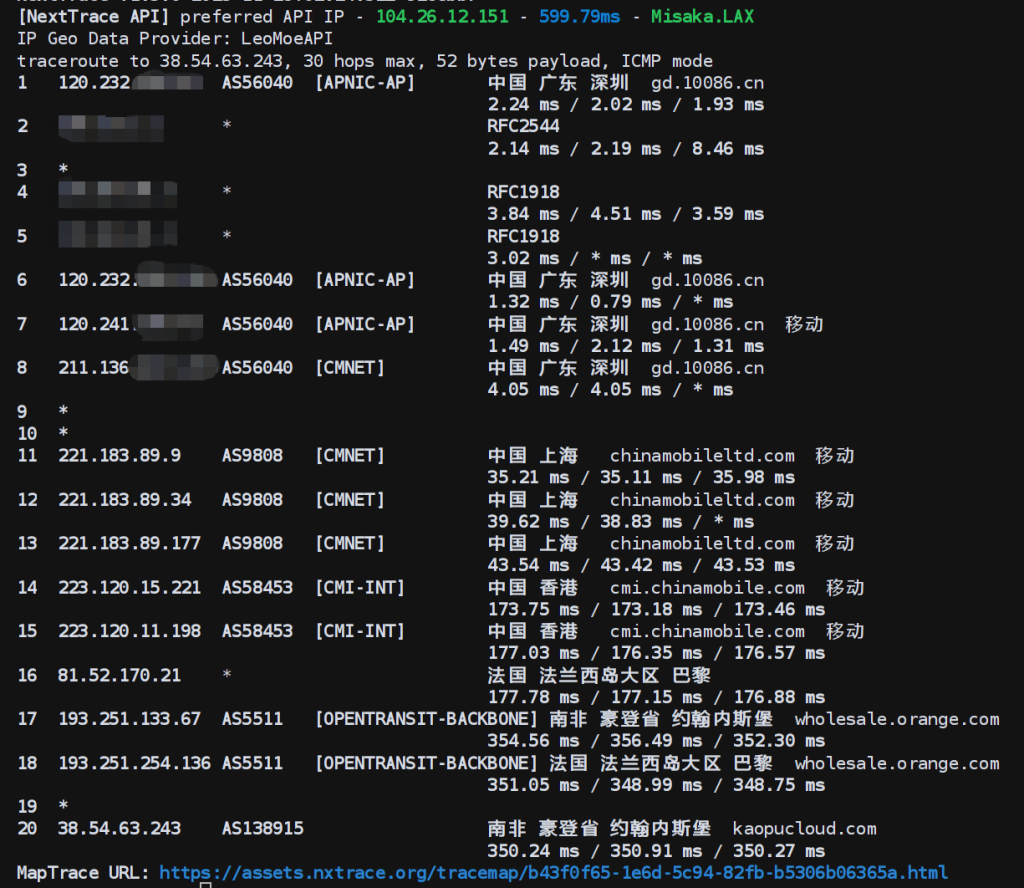1024x888 pixels.
Task: Click hop 15 IP address 223.120.11.198
Action: pos(129,632)
